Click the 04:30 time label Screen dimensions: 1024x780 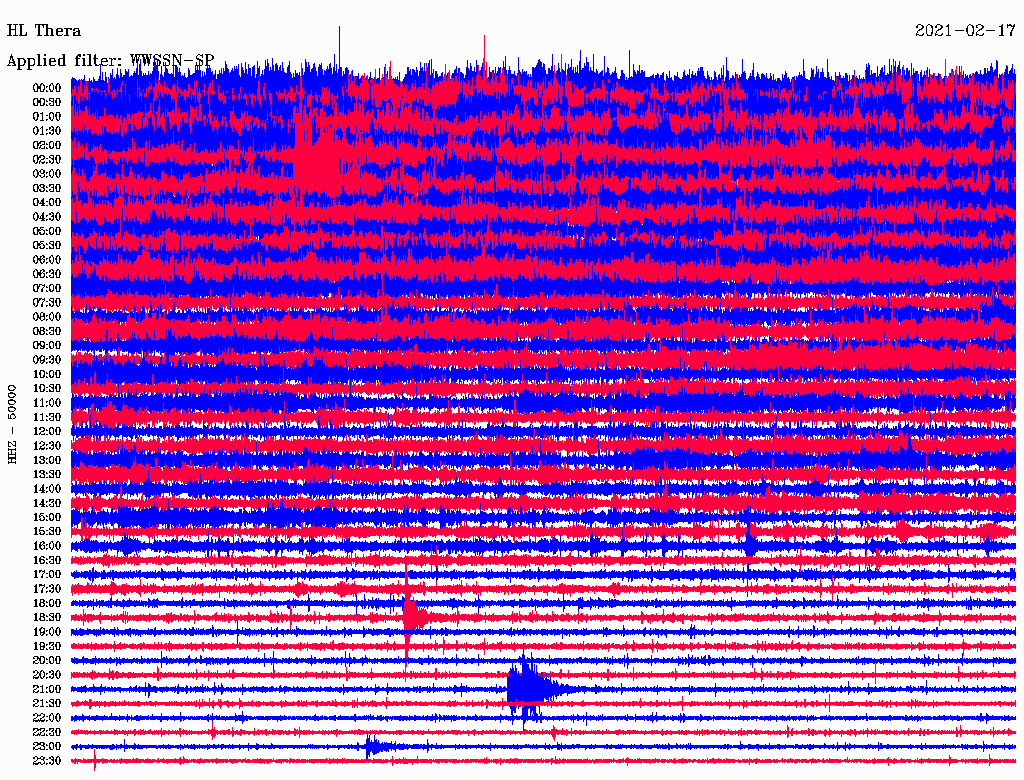47,217
